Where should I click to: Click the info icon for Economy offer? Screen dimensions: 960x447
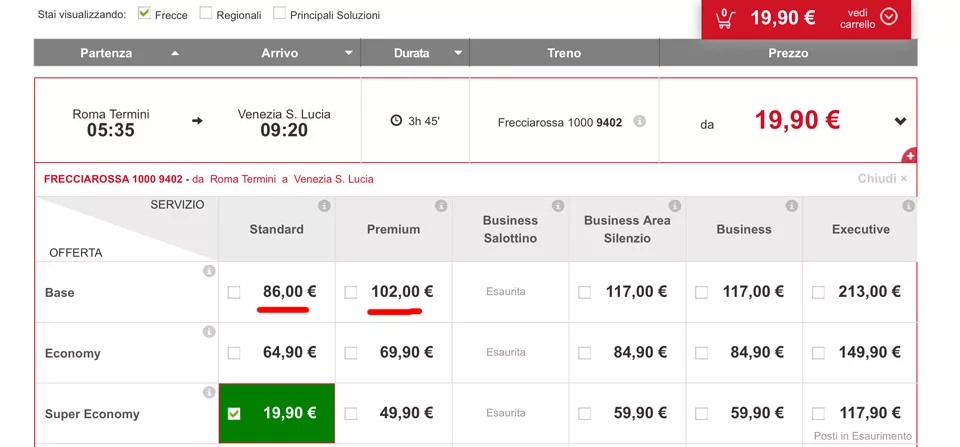pos(209,331)
